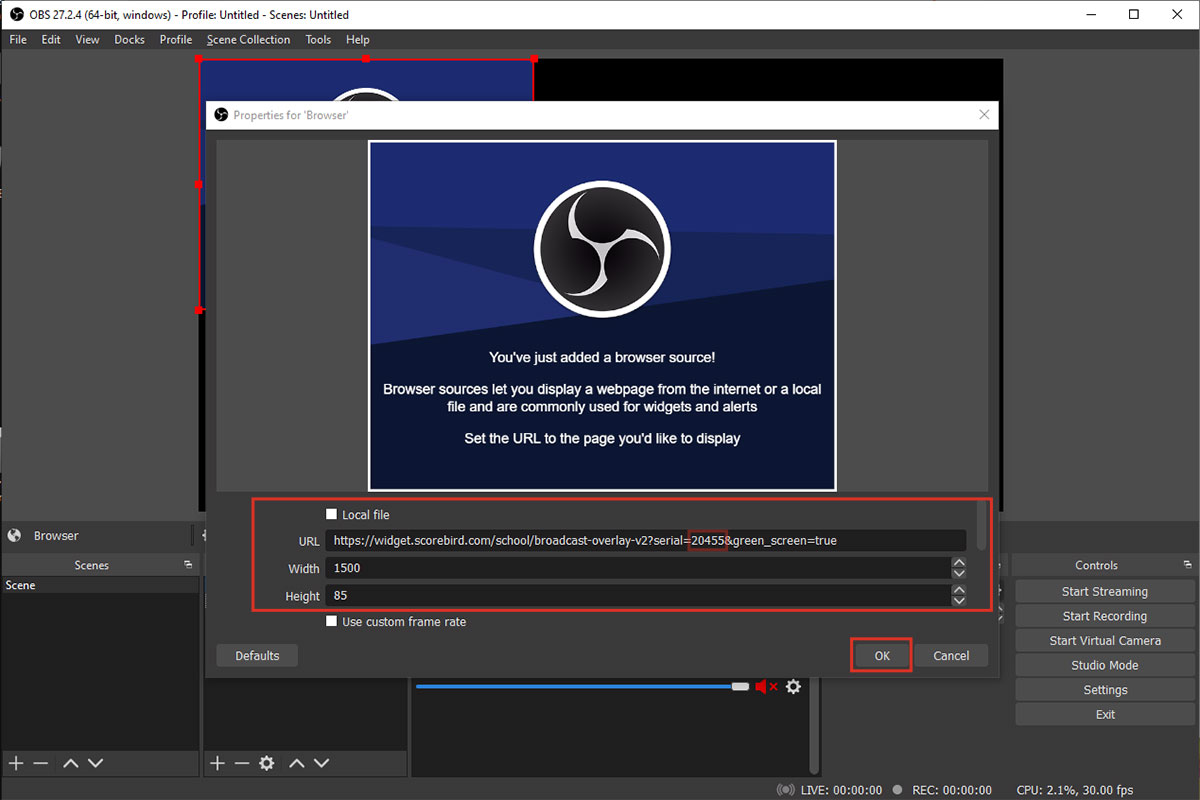Open the View menu
The height and width of the screenshot is (800, 1200).
click(87, 40)
